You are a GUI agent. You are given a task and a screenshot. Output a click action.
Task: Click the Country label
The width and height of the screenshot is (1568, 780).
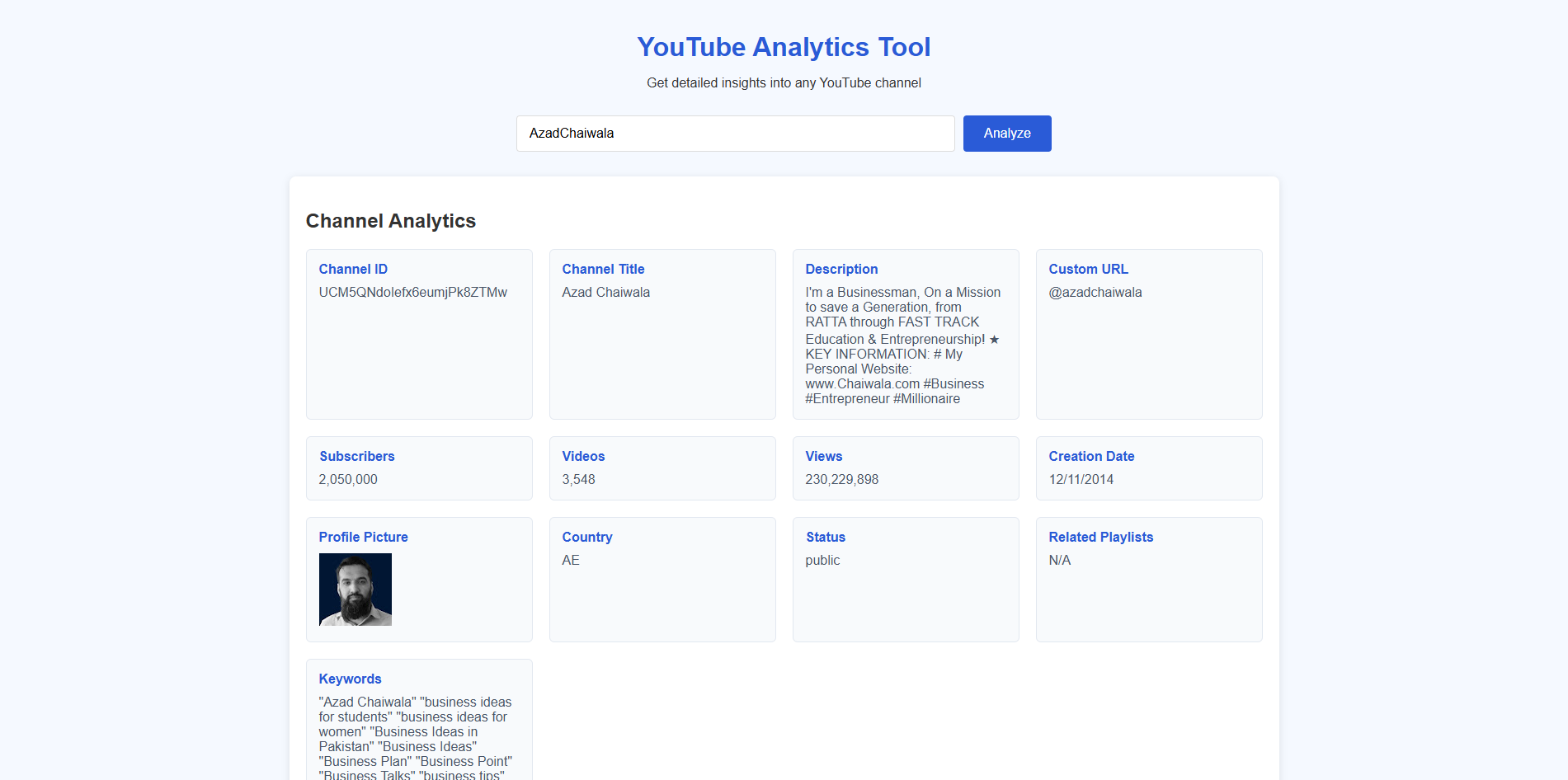coord(587,537)
